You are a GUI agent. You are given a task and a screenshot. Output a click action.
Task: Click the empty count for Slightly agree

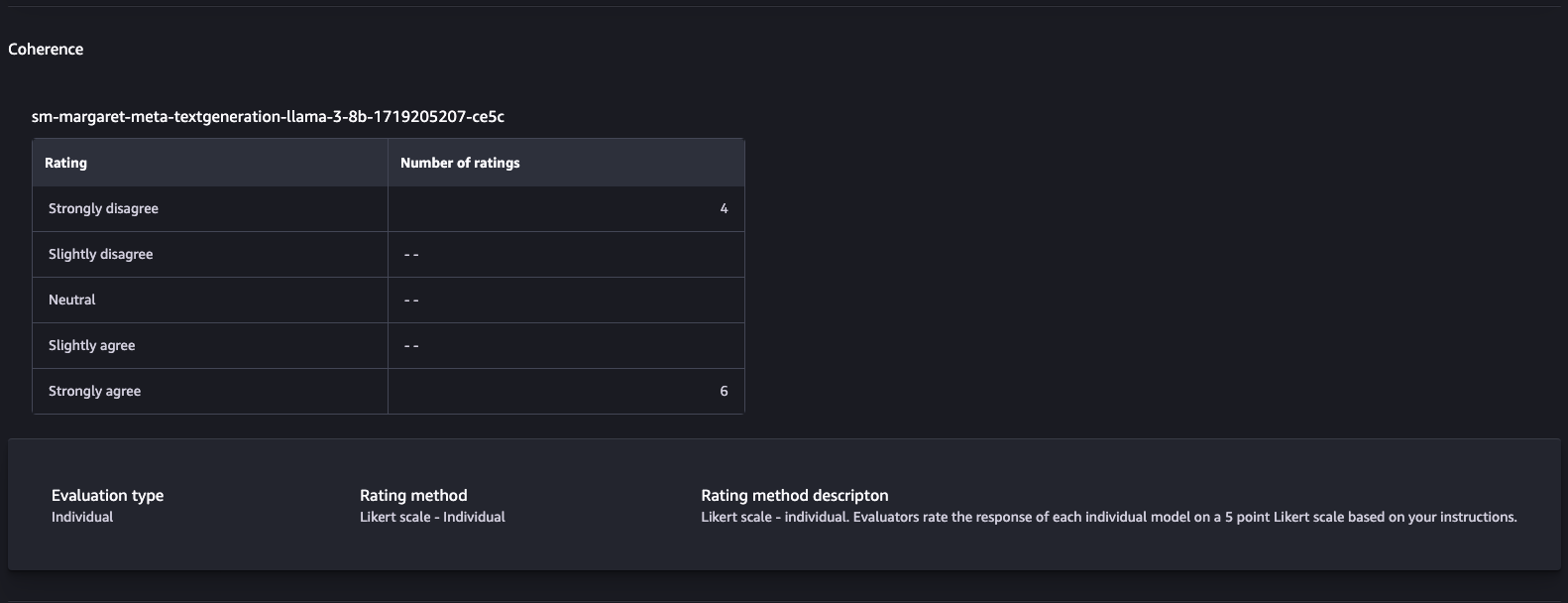(x=411, y=346)
